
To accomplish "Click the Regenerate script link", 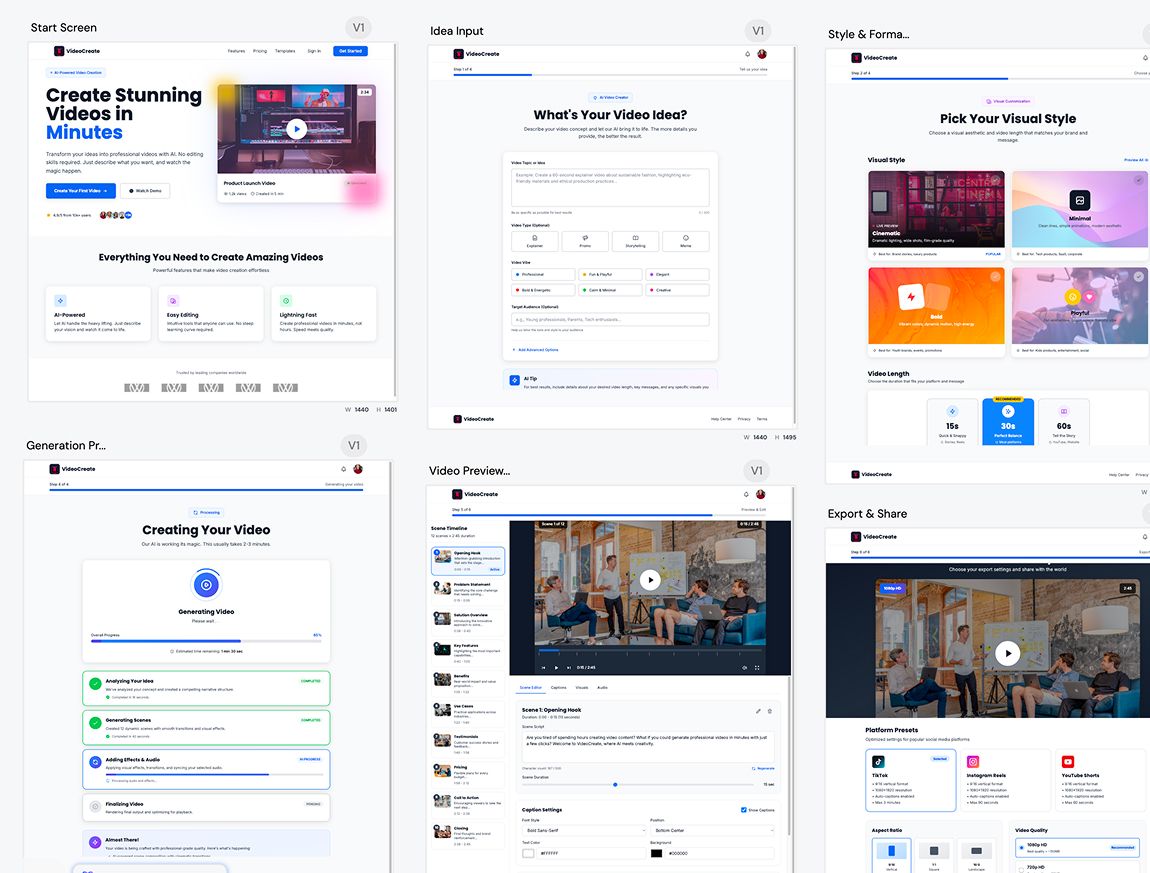I will coord(763,768).
